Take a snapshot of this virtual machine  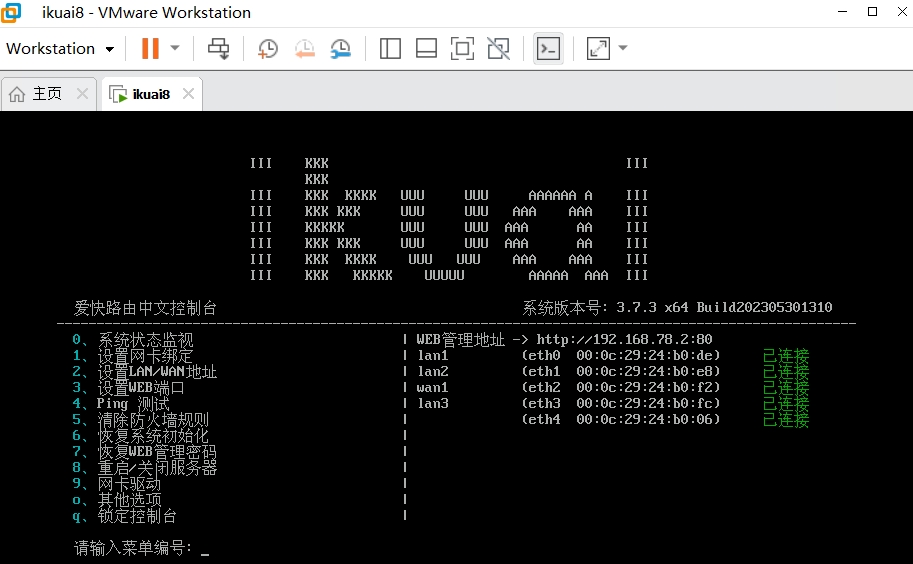point(267,48)
